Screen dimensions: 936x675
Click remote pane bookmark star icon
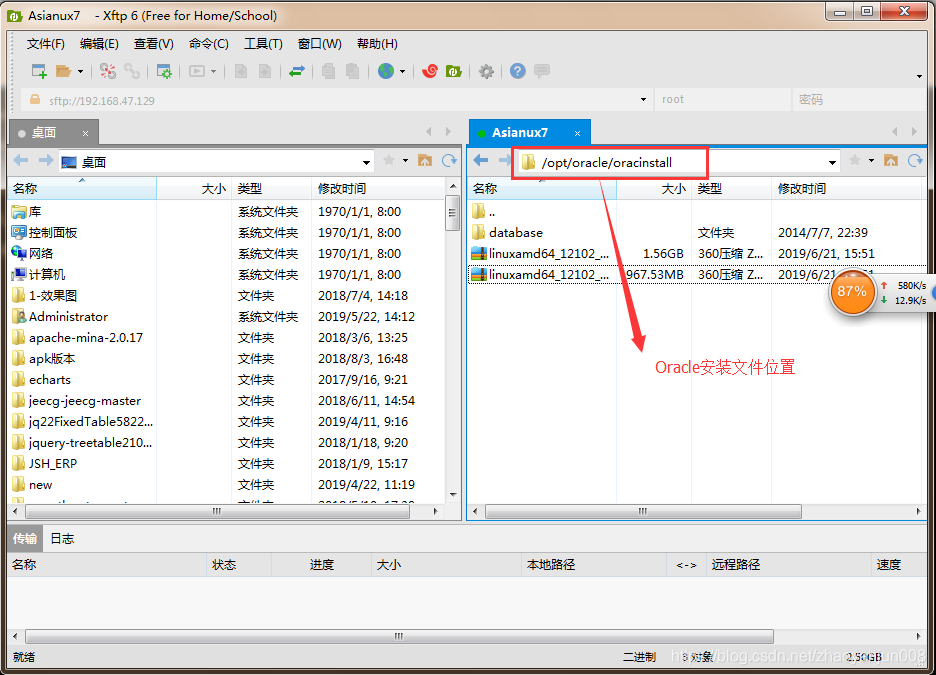pyautogui.click(x=855, y=160)
